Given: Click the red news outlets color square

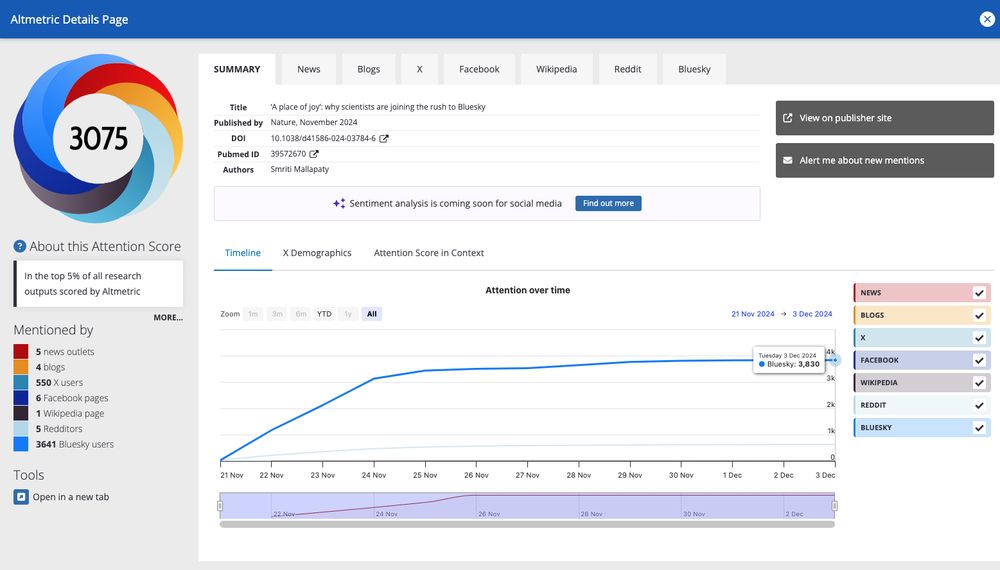Looking at the screenshot, I should (x=21, y=351).
